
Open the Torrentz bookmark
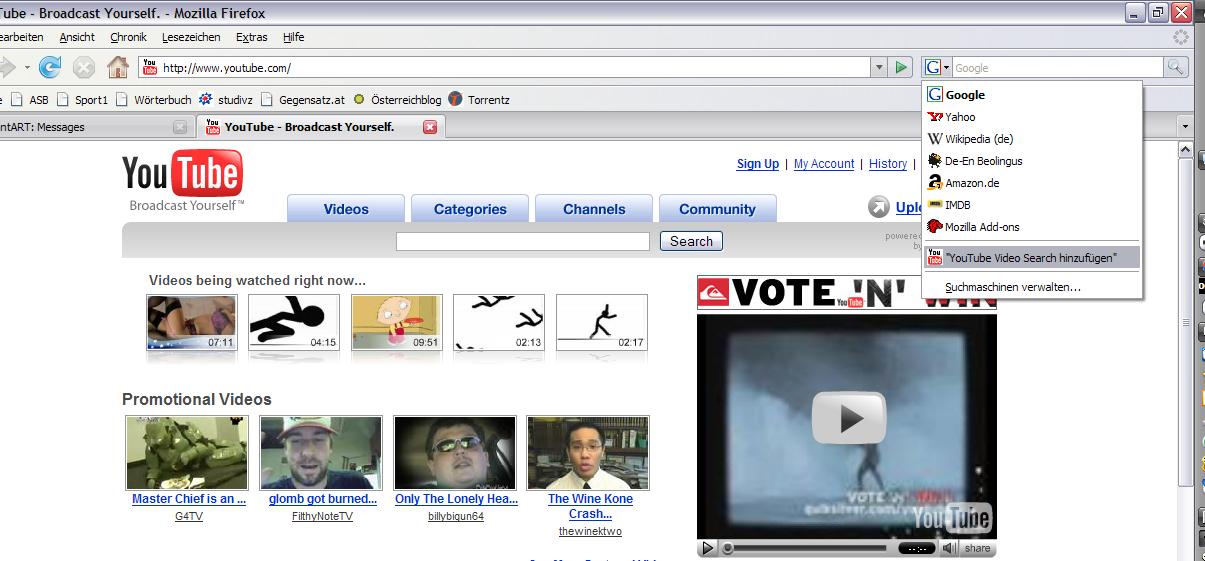[479, 100]
